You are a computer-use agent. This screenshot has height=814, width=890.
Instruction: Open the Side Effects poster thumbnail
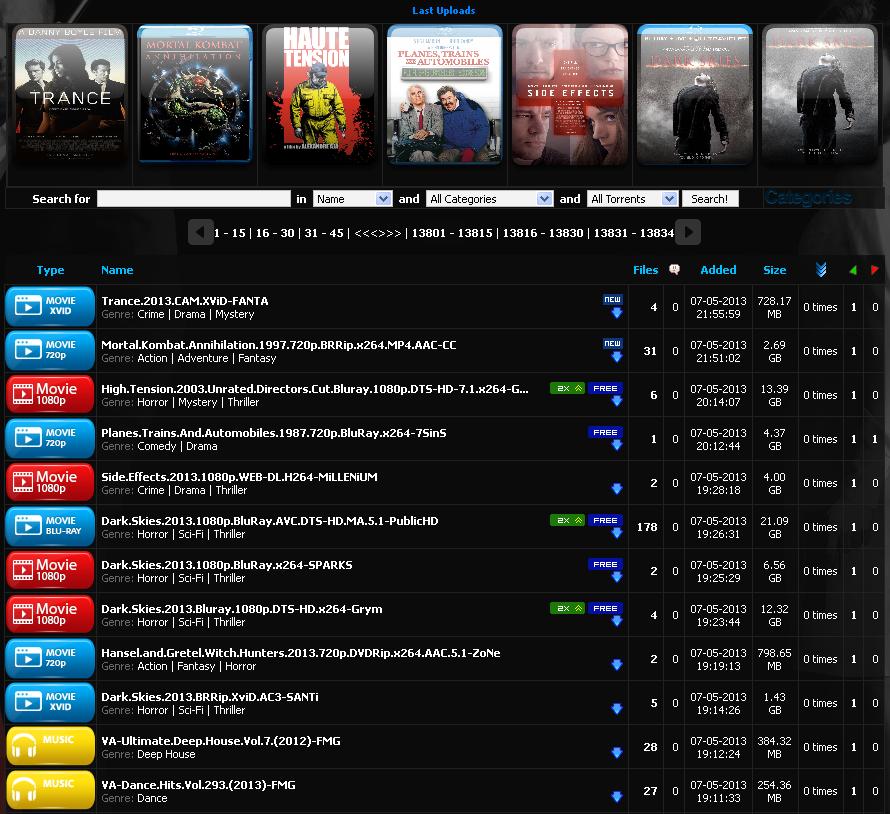click(x=570, y=95)
